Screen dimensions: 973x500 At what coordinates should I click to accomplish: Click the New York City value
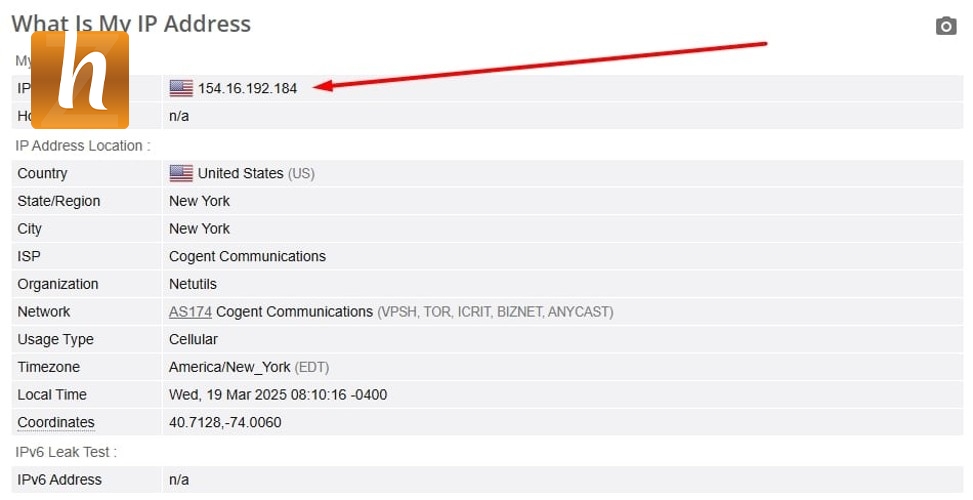click(x=199, y=229)
